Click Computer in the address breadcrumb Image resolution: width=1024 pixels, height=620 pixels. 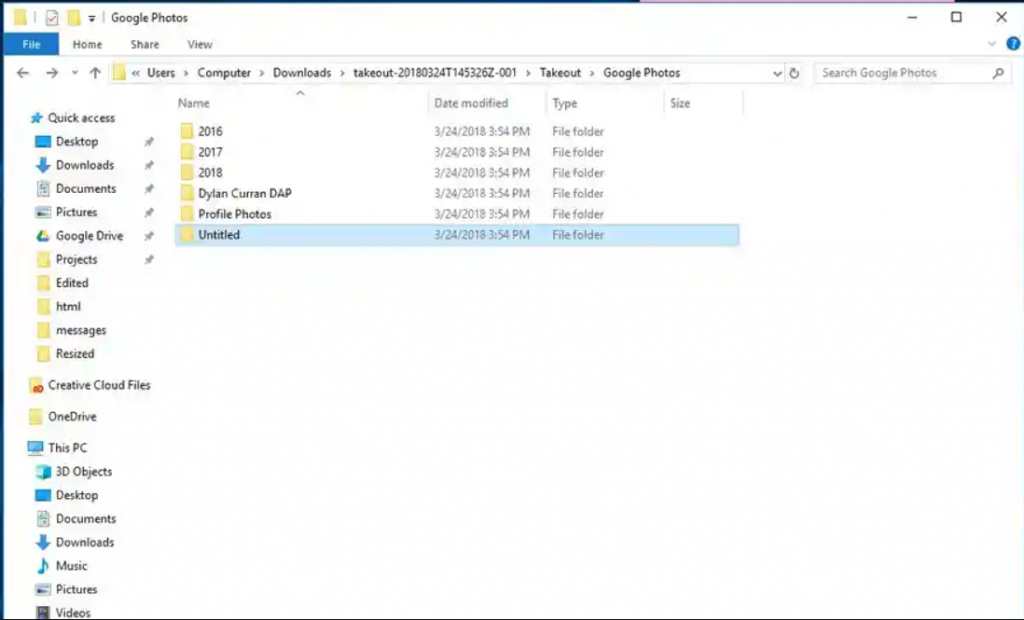click(224, 73)
